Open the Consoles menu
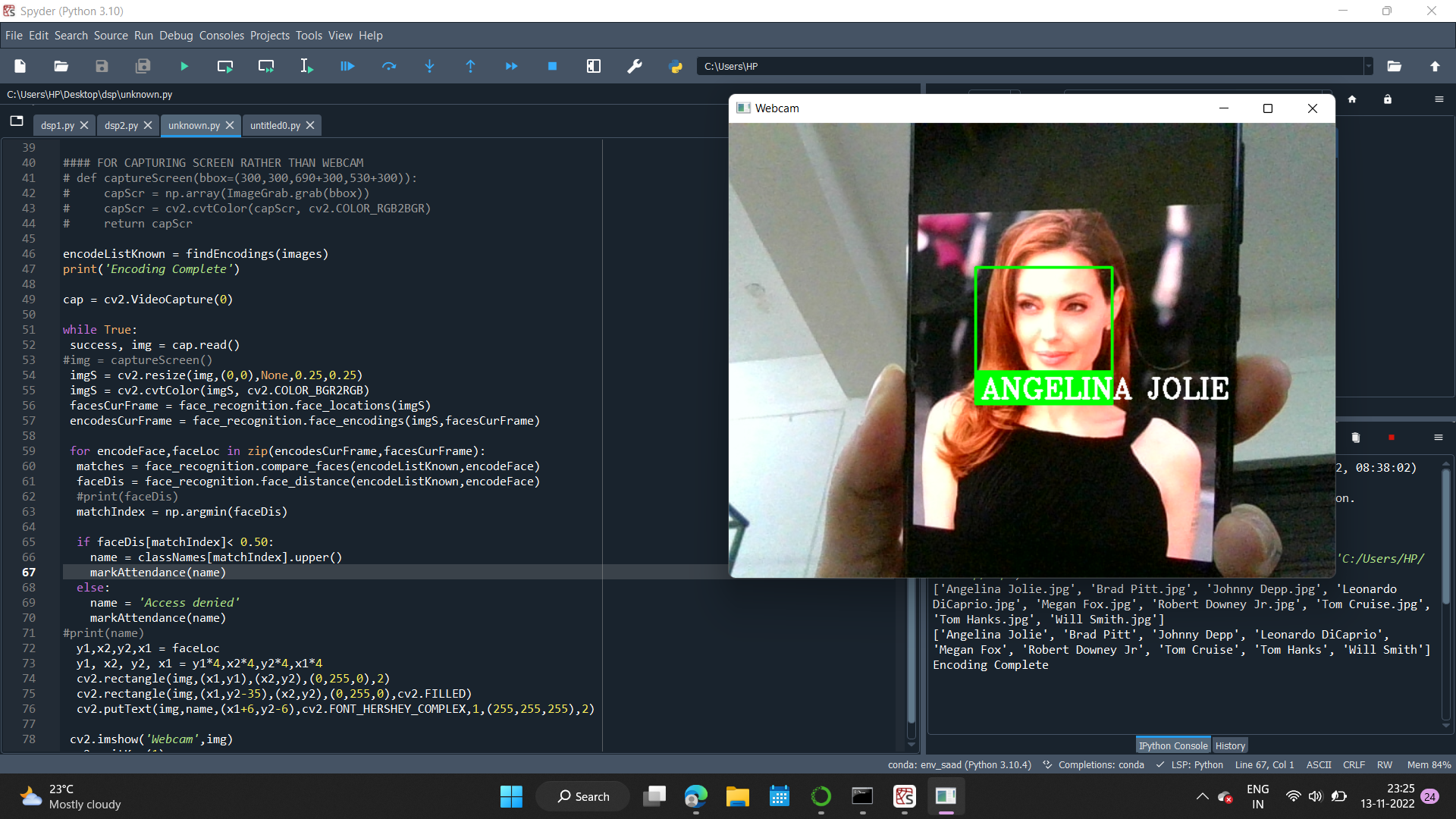 (x=221, y=36)
